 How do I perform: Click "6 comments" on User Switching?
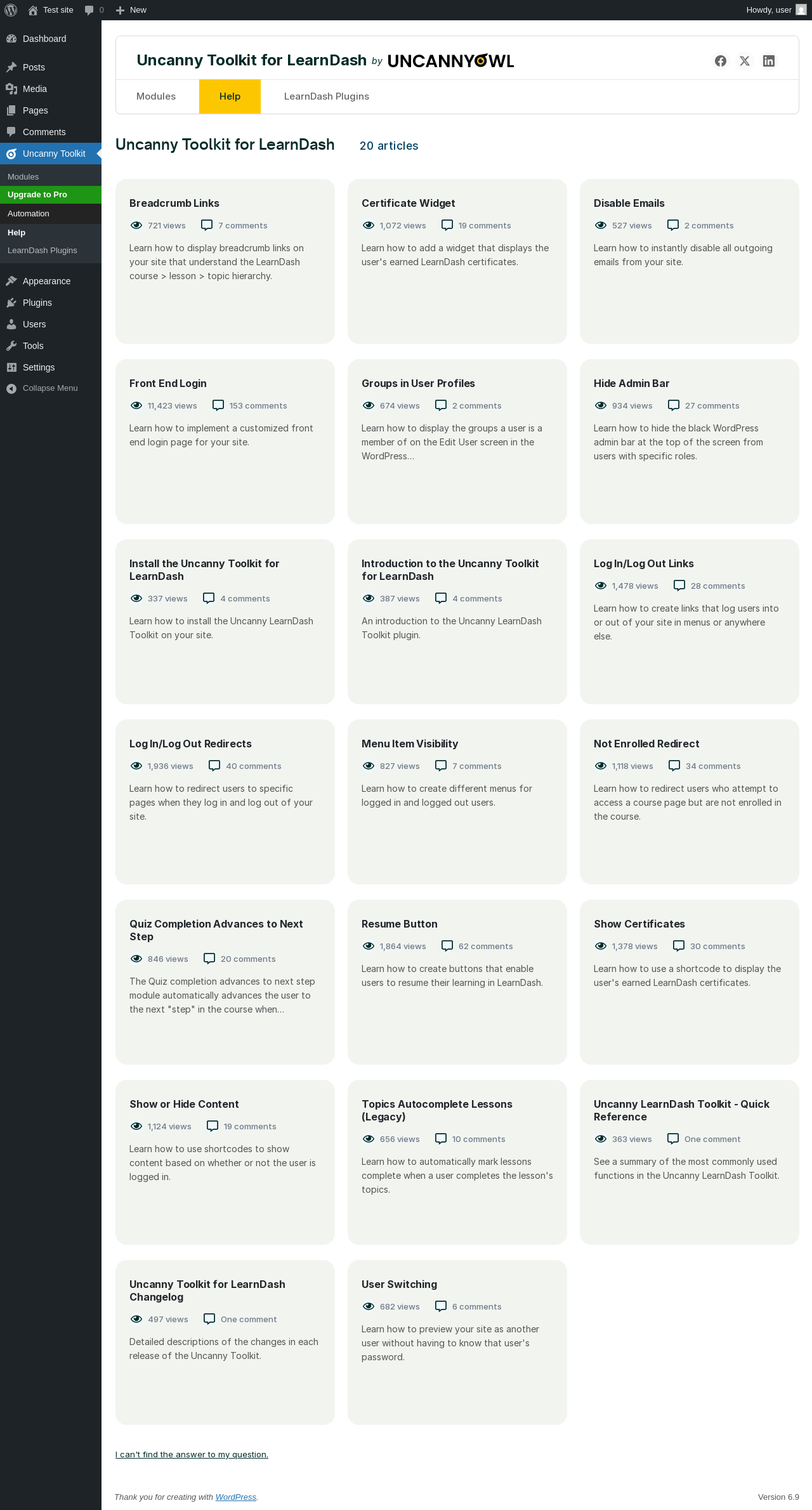477,1306
